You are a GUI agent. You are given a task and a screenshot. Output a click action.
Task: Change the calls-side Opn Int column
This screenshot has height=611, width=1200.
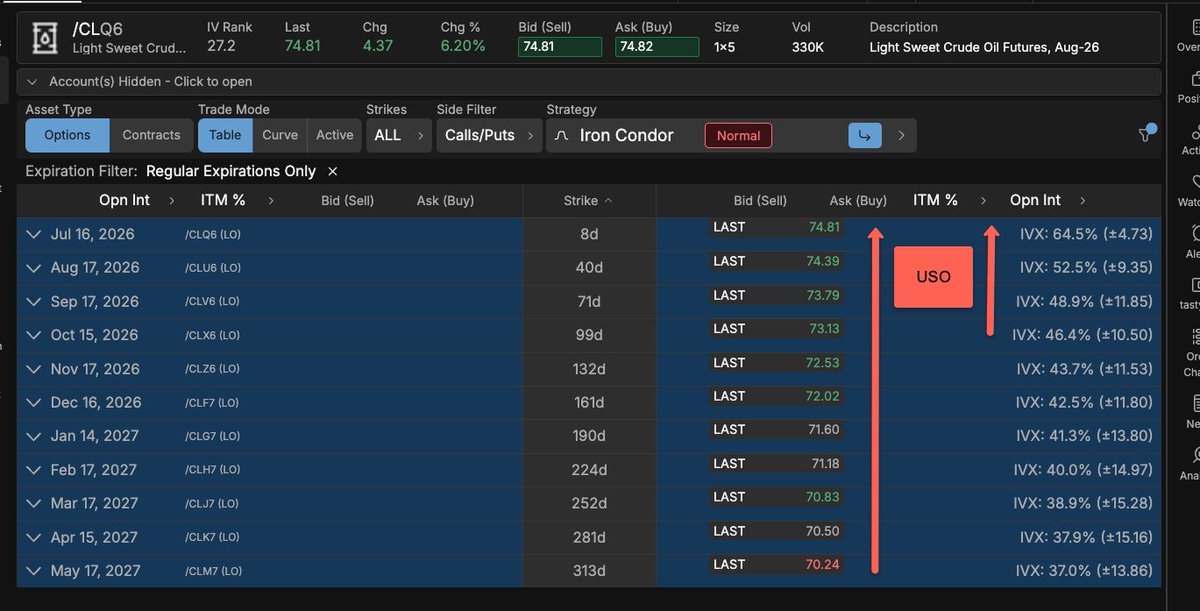click(x=137, y=200)
